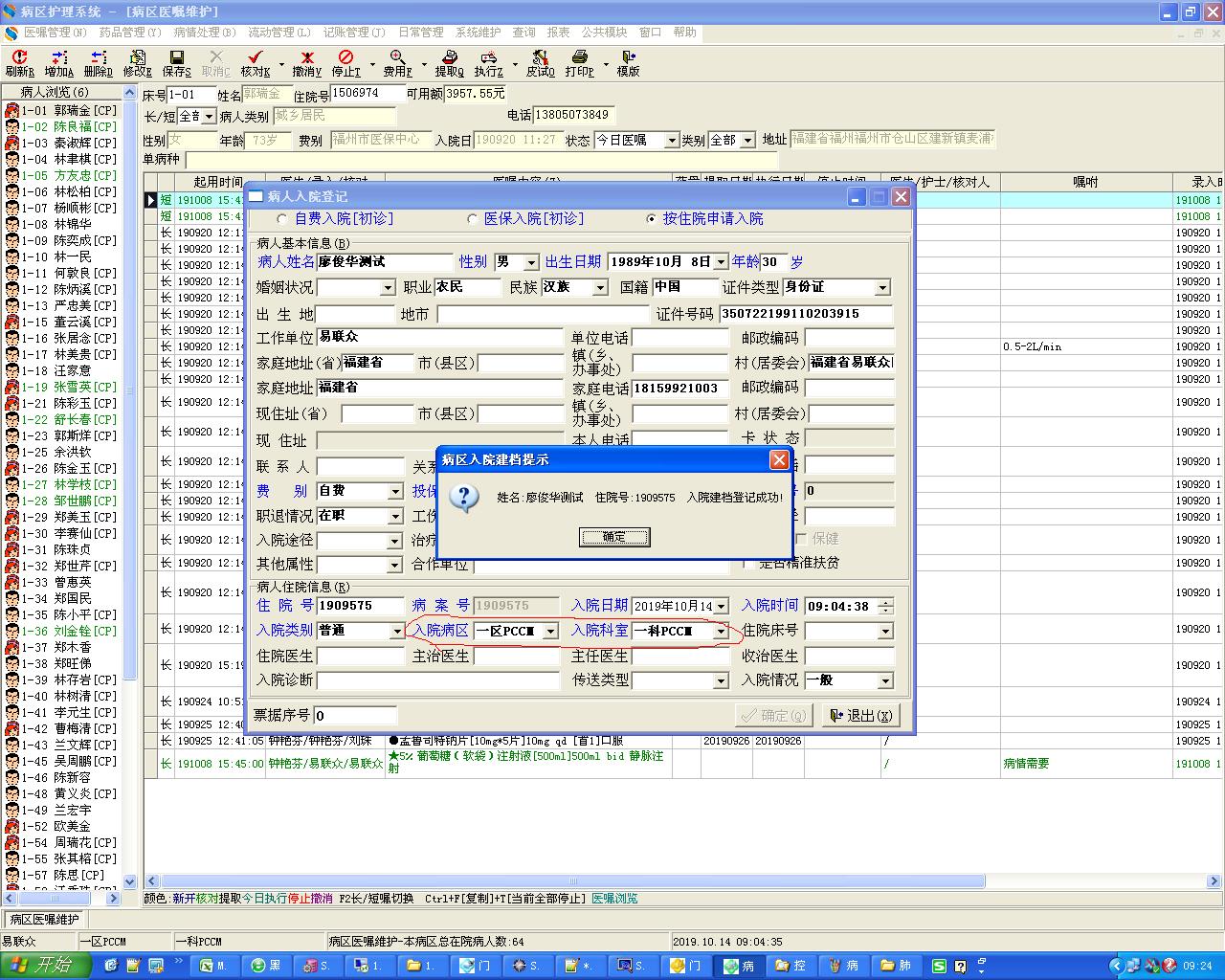Select the 按住院申请入院 radio option
1225x980 pixels.
tap(652, 219)
